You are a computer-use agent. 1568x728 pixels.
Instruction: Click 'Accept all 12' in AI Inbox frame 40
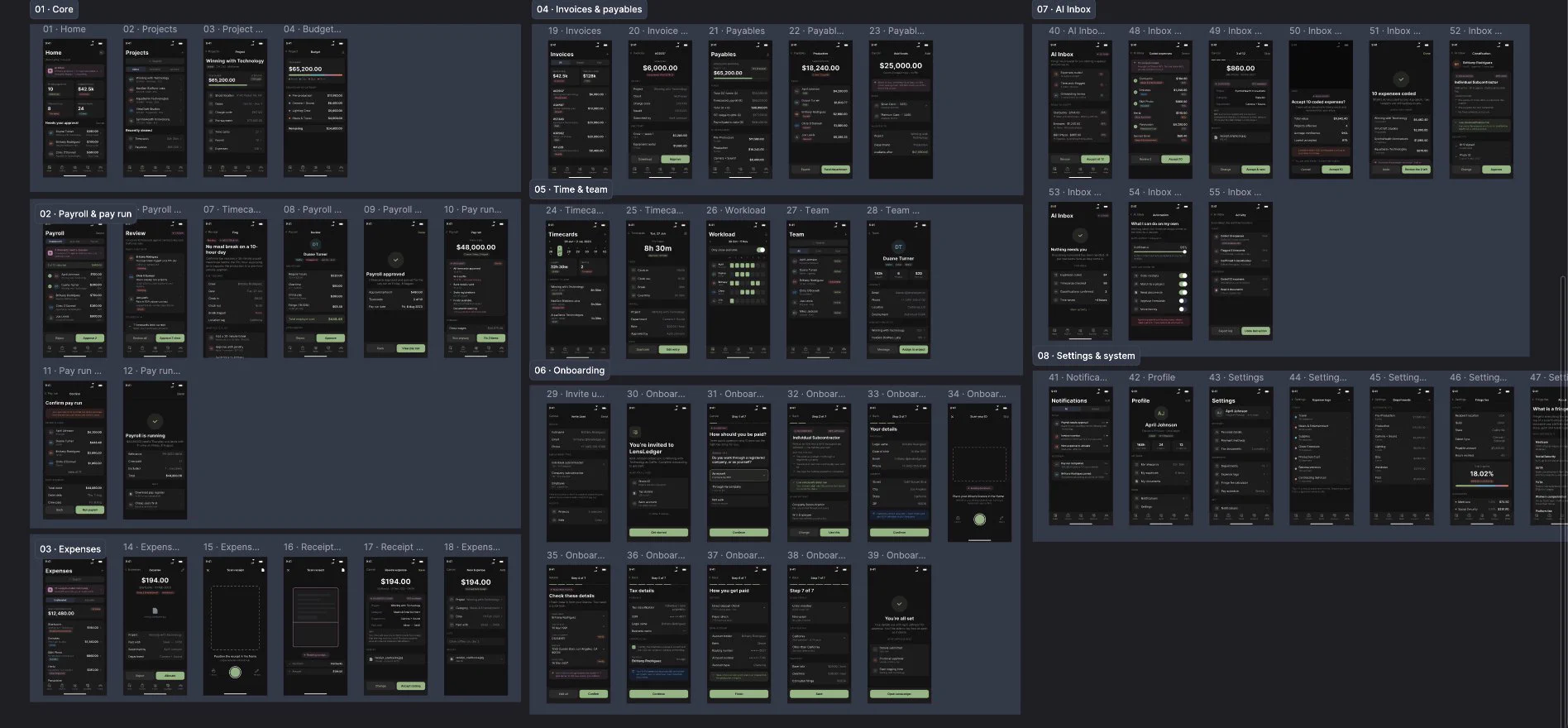pyautogui.click(x=1094, y=159)
